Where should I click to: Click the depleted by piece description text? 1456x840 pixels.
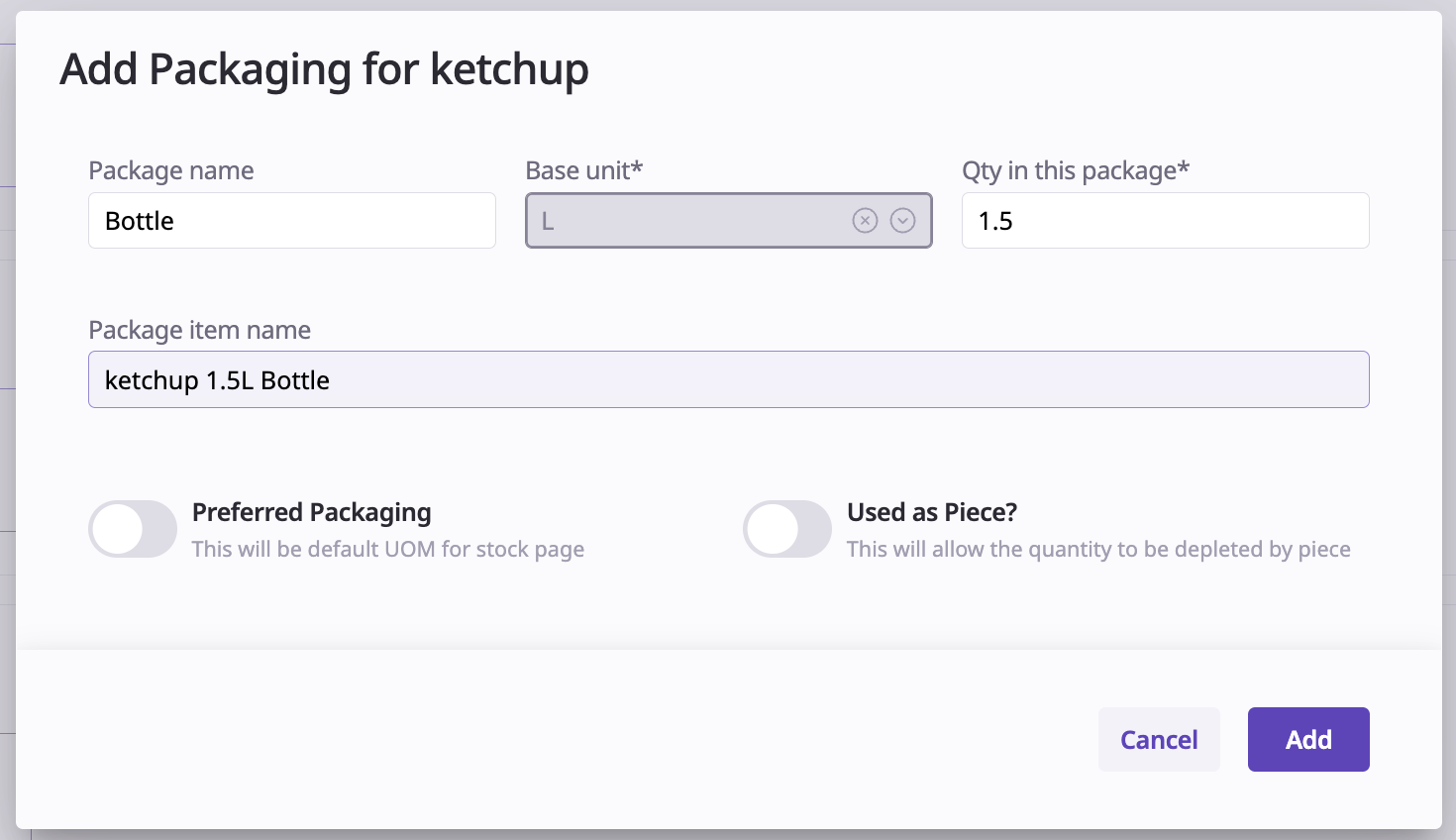tap(1097, 549)
